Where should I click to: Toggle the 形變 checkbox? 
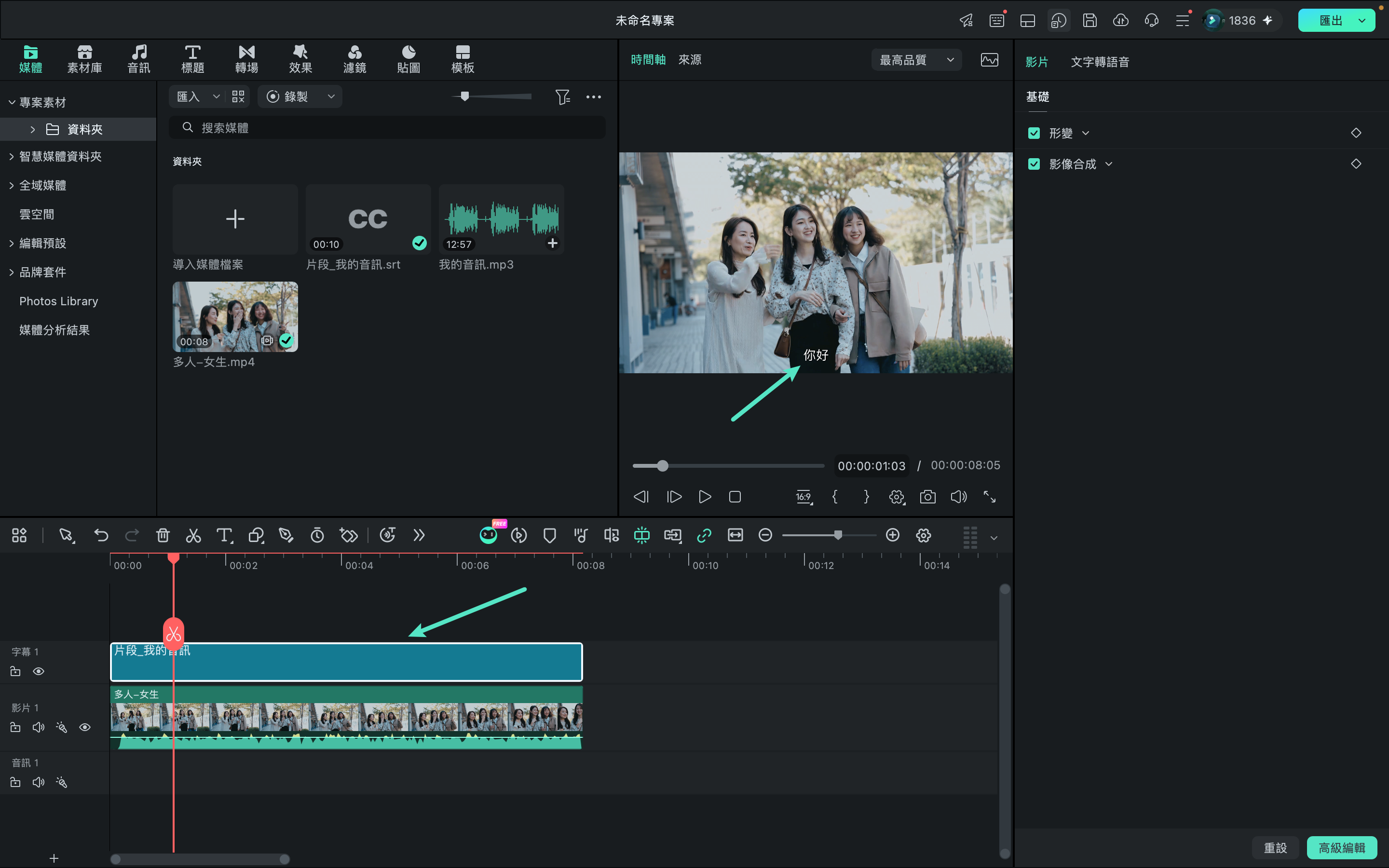[x=1034, y=133]
